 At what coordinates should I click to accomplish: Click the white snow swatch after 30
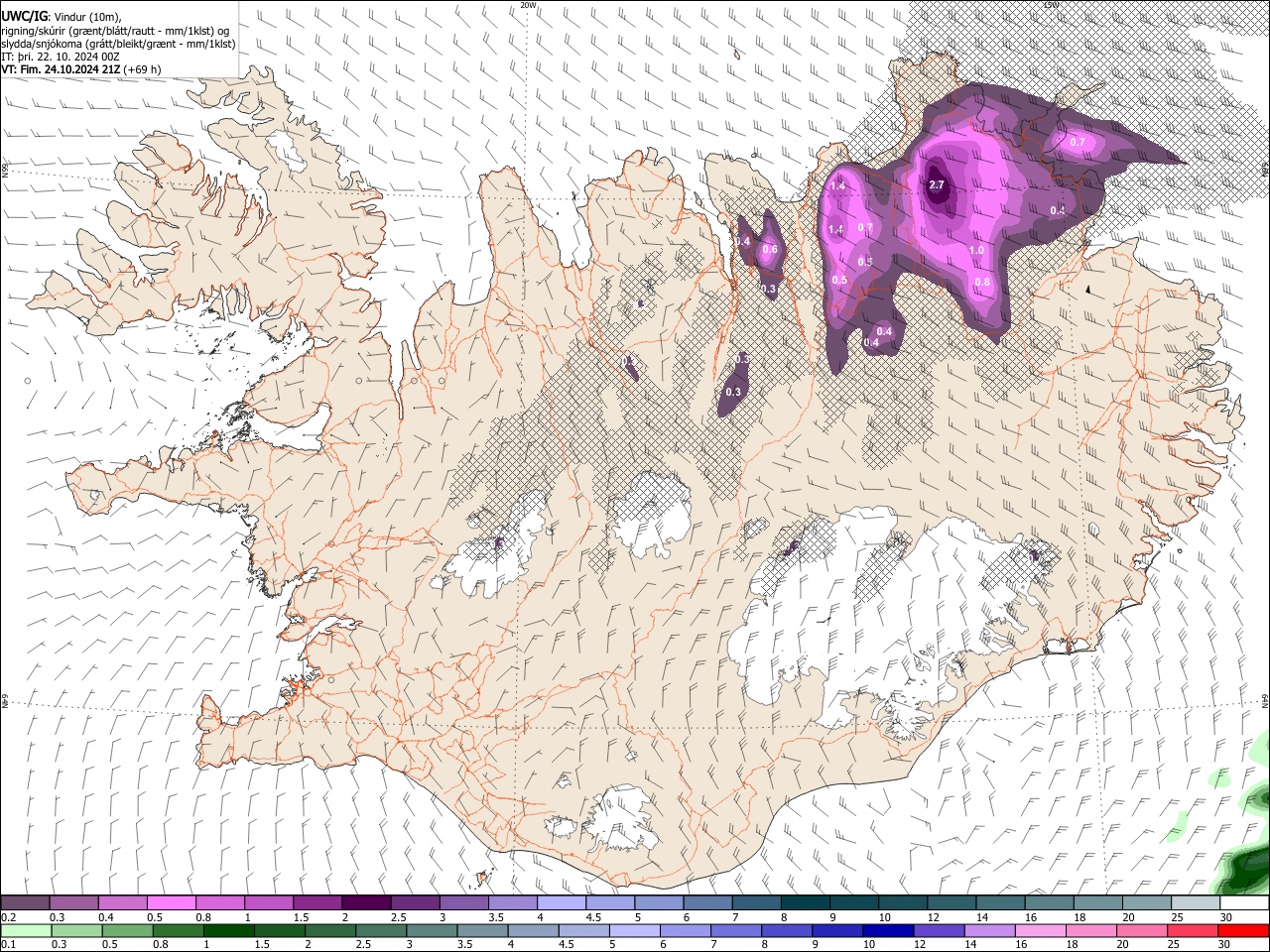pos(1244,903)
